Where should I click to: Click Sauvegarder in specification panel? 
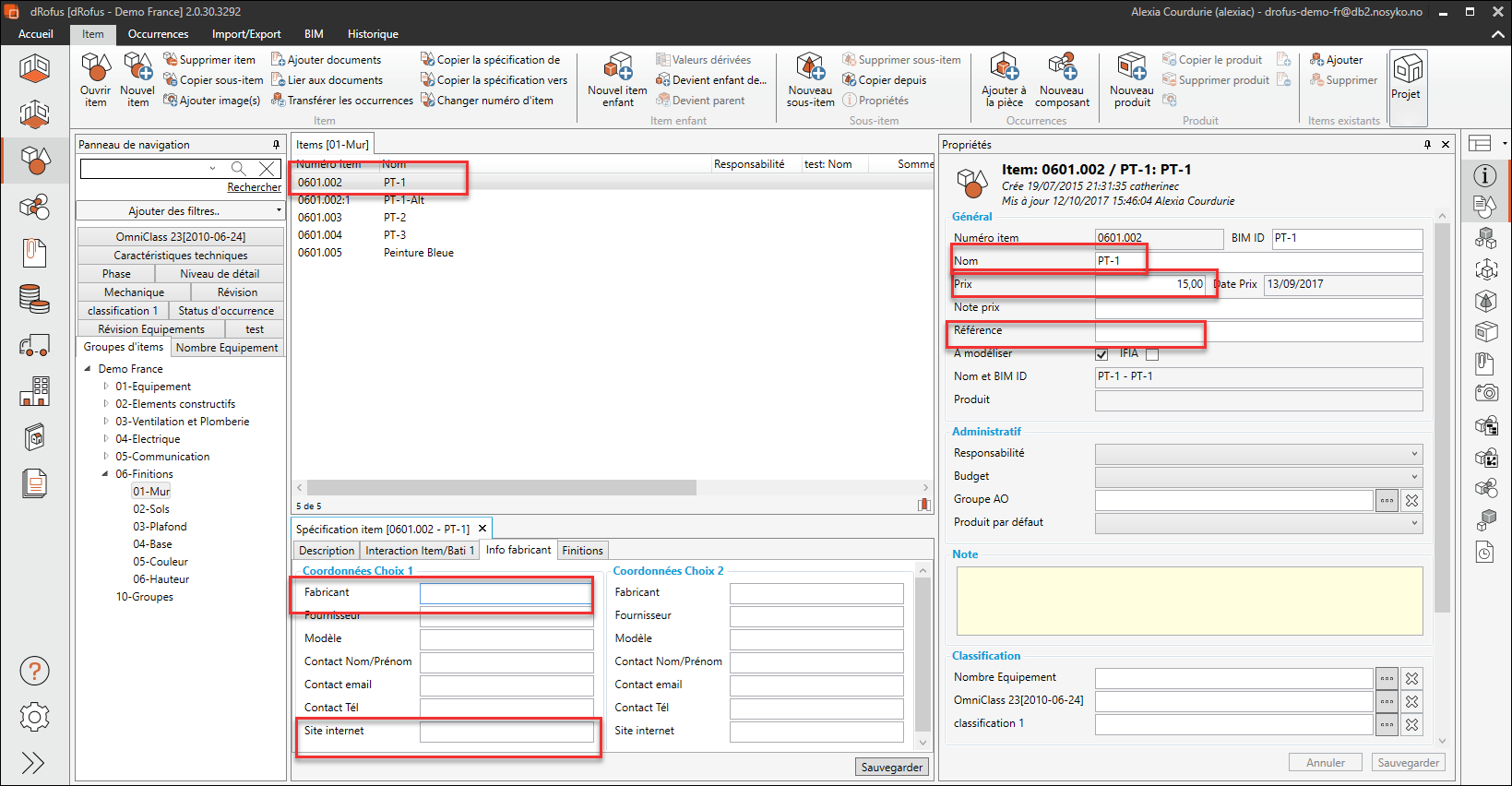891,768
